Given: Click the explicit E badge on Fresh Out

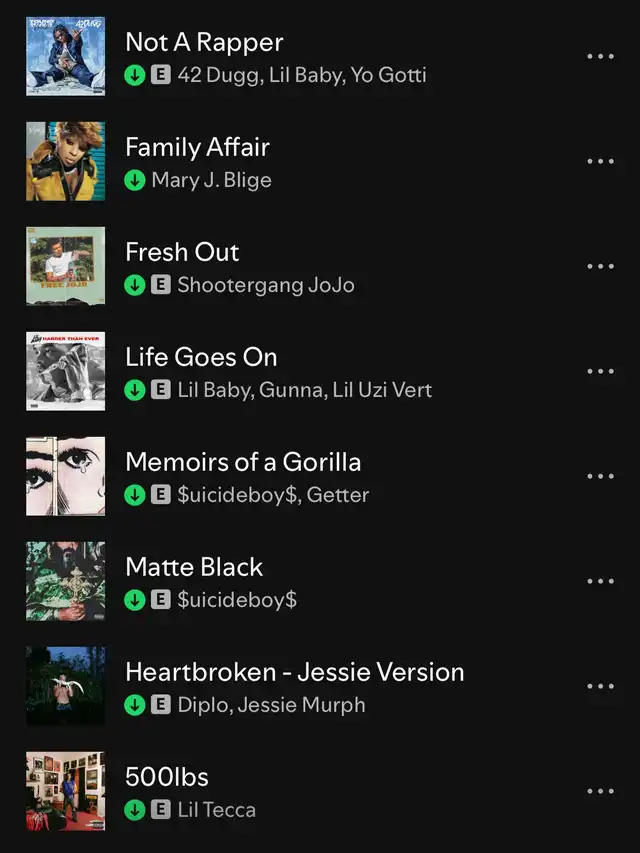Looking at the screenshot, I should [x=160, y=285].
